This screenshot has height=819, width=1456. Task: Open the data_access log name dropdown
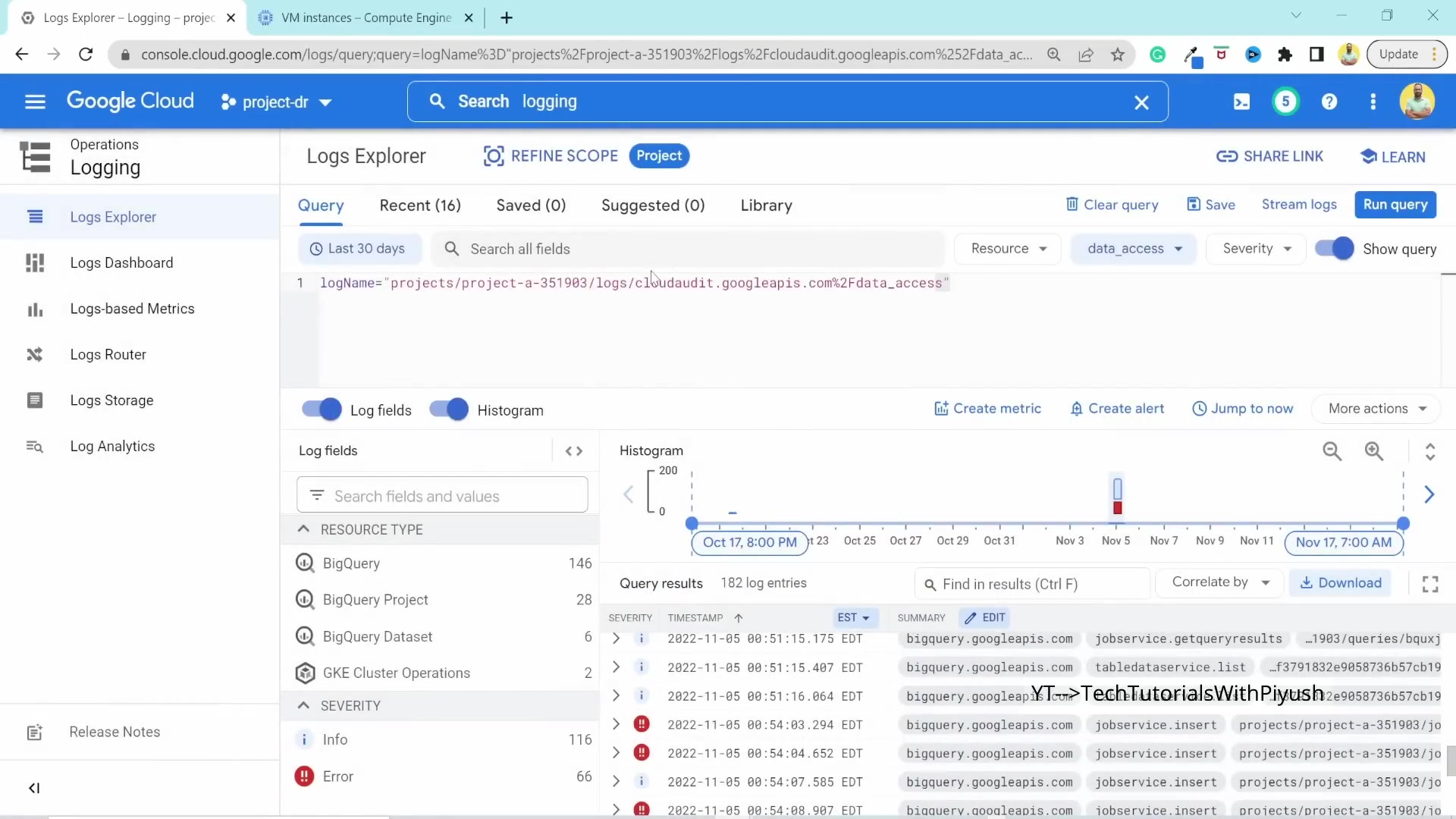pos(1134,249)
